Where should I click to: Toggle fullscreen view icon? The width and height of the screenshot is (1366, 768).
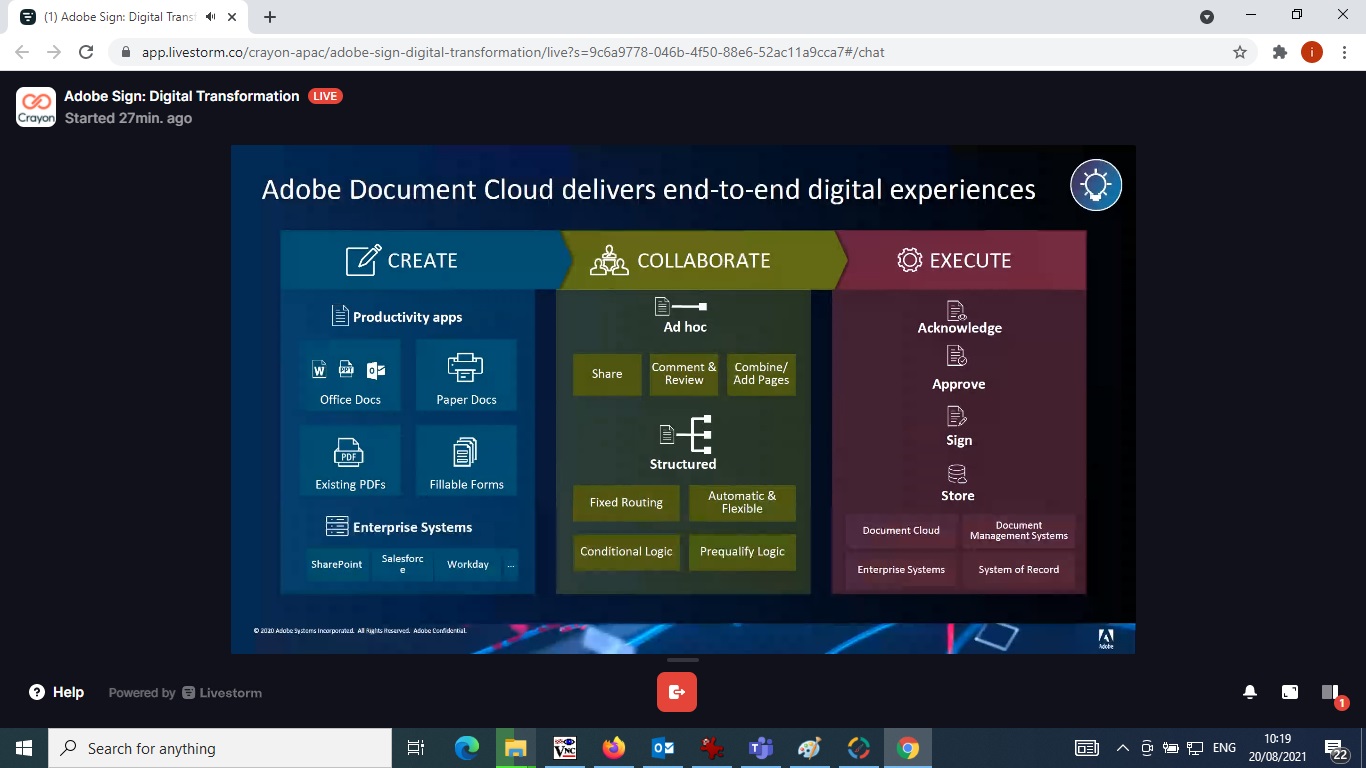pos(1290,692)
